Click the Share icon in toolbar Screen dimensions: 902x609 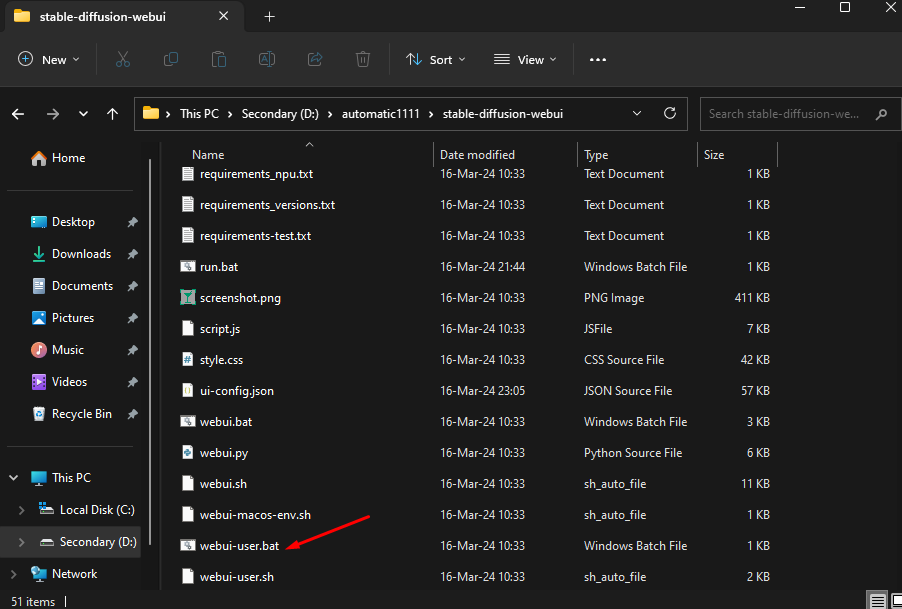click(x=315, y=60)
